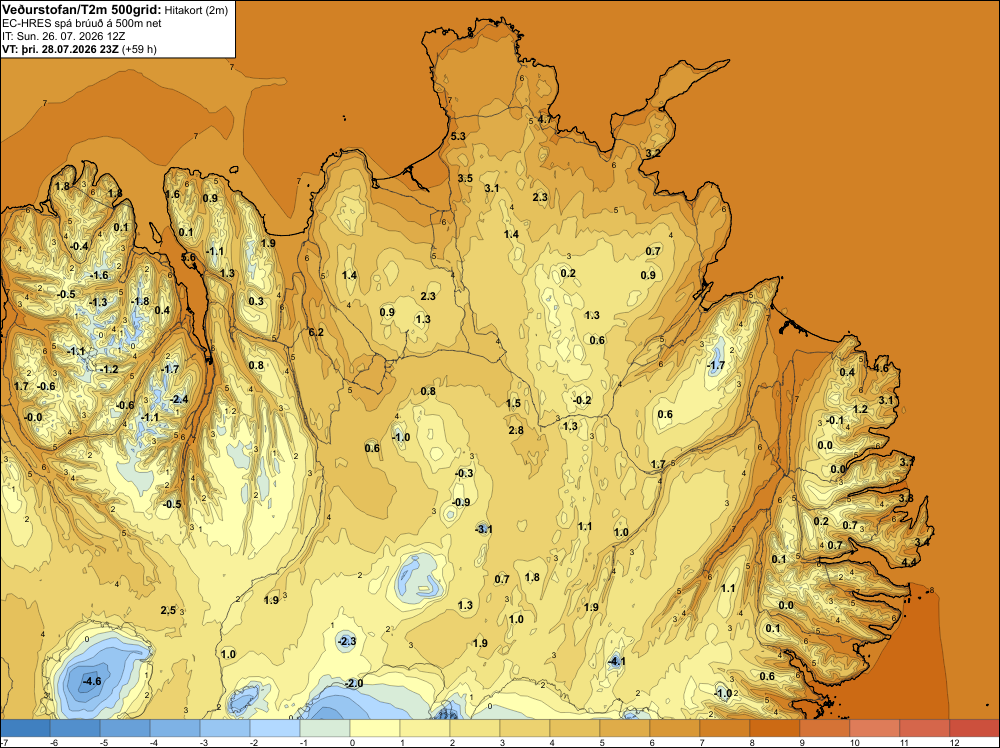Click the 2.8 temperature label
The height and width of the screenshot is (748, 1000).
coord(516,430)
